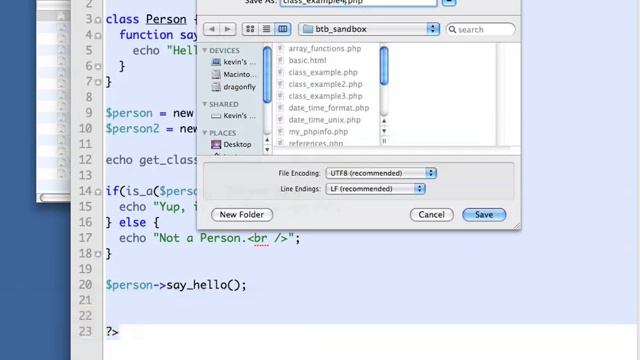The height and width of the screenshot is (360, 640).
Task: Select class_example.php file
Action: click(323, 72)
